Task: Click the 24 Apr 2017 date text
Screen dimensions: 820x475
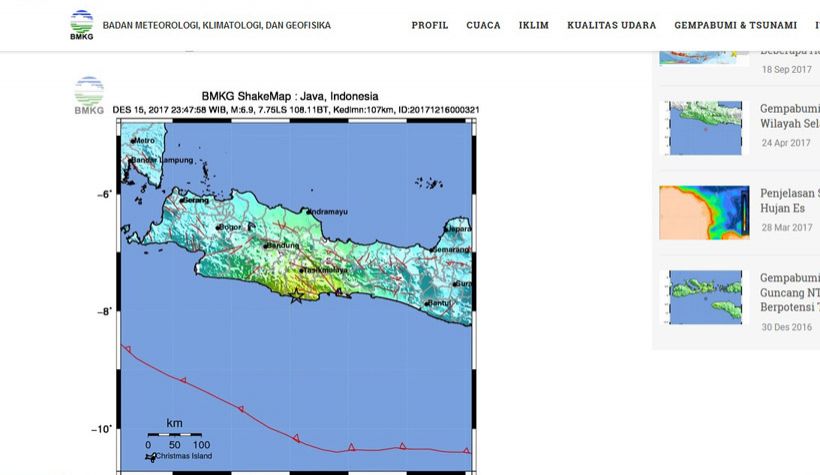Action: coord(786,143)
